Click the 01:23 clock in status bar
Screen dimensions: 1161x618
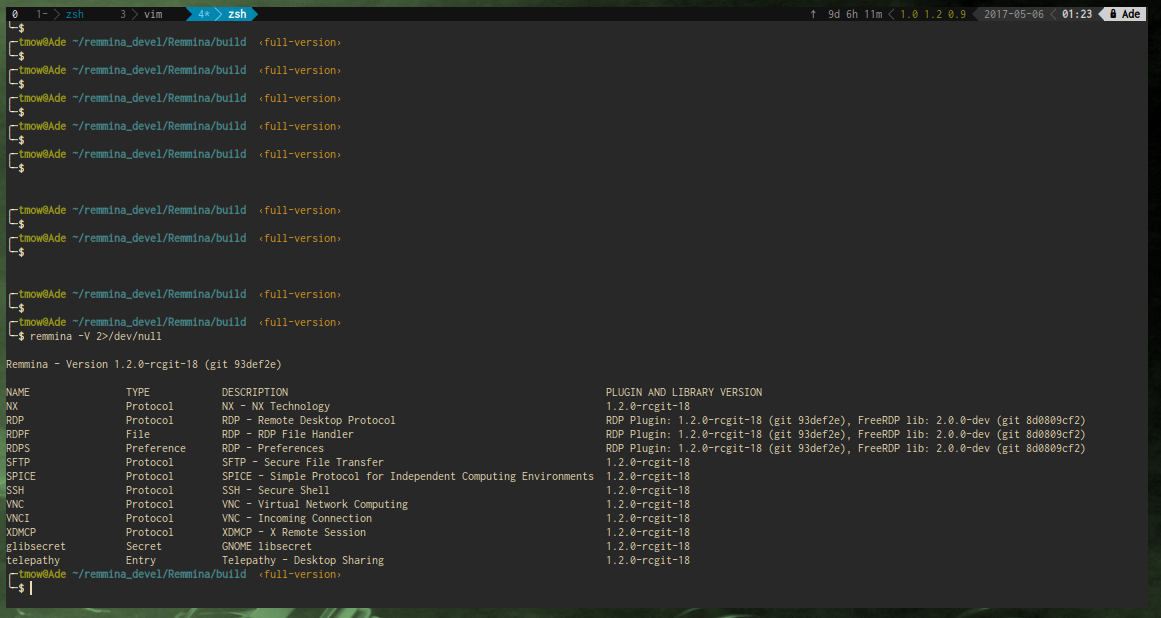[1076, 14]
